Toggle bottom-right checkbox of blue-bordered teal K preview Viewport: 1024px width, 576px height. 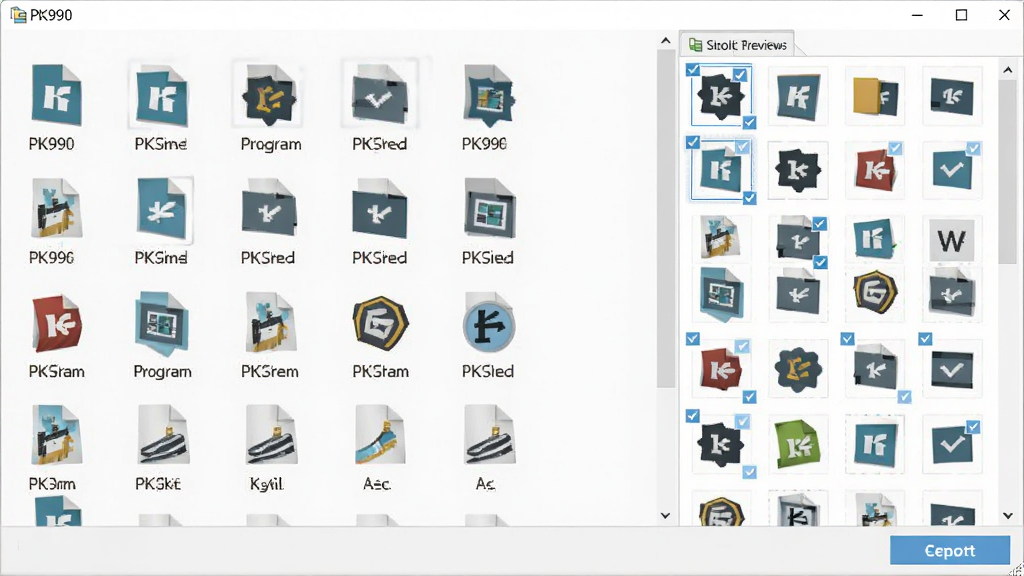pos(749,198)
